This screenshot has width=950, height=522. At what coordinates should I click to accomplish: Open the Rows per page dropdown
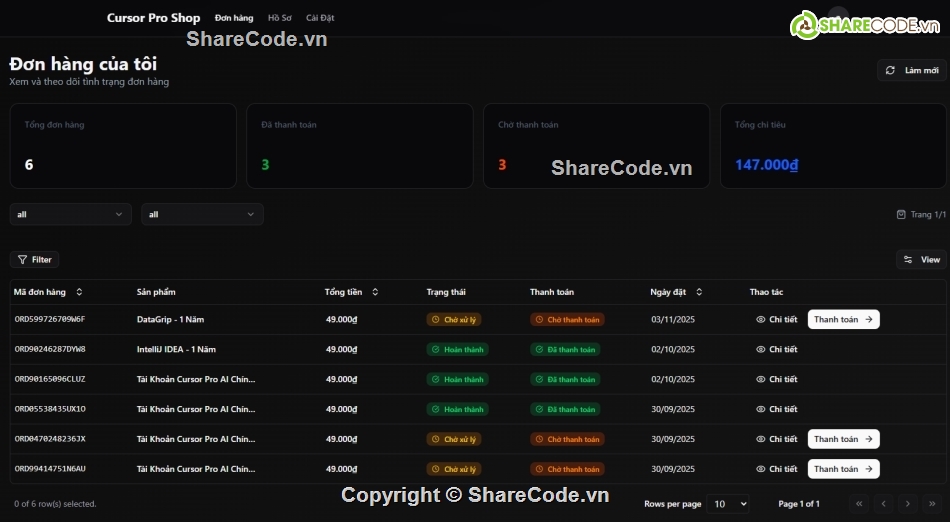click(x=728, y=504)
